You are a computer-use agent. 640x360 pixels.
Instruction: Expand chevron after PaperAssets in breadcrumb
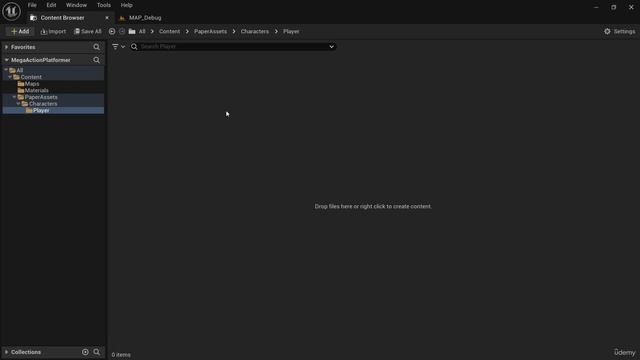pyautogui.click(x=234, y=31)
